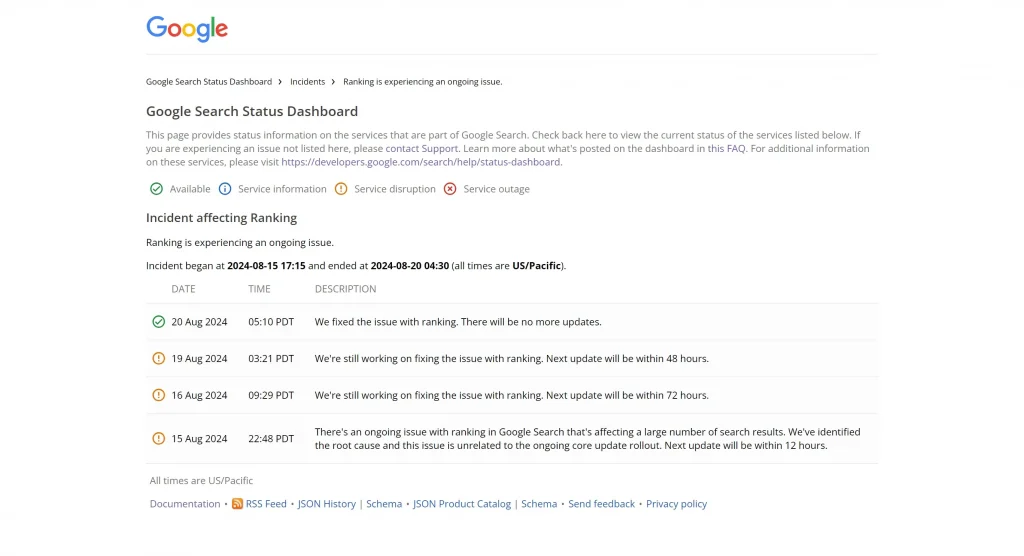Image resolution: width=1024 pixels, height=556 pixels.
Task: Open Schema link next to JSON History
Action: (x=384, y=504)
